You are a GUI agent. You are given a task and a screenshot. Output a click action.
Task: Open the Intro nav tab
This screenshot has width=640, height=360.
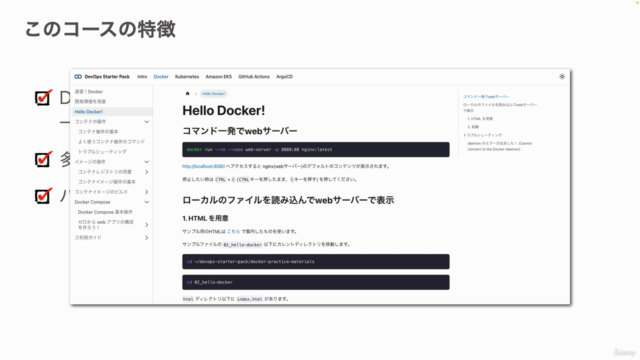point(142,77)
